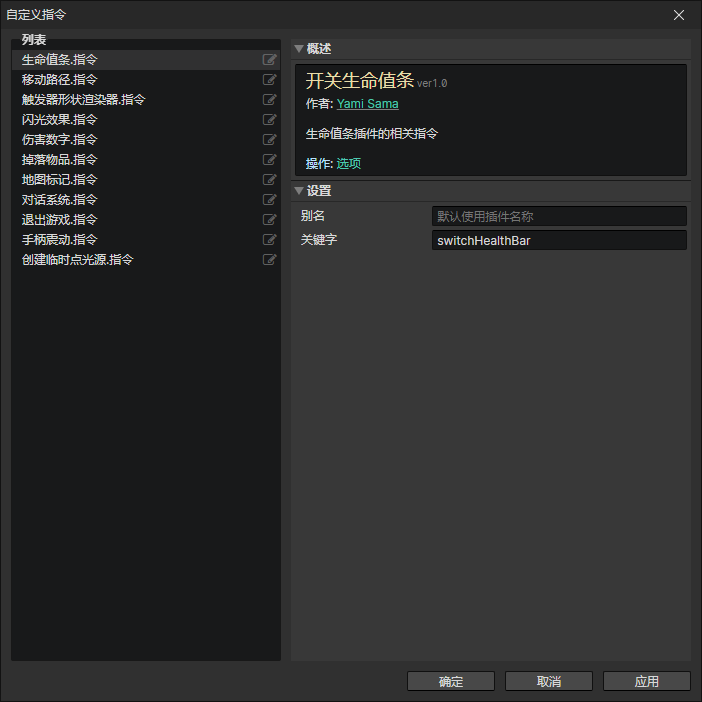This screenshot has height=702, width=702.
Task: Select 移动路径.指令 in the list
Action: [x=146, y=80]
